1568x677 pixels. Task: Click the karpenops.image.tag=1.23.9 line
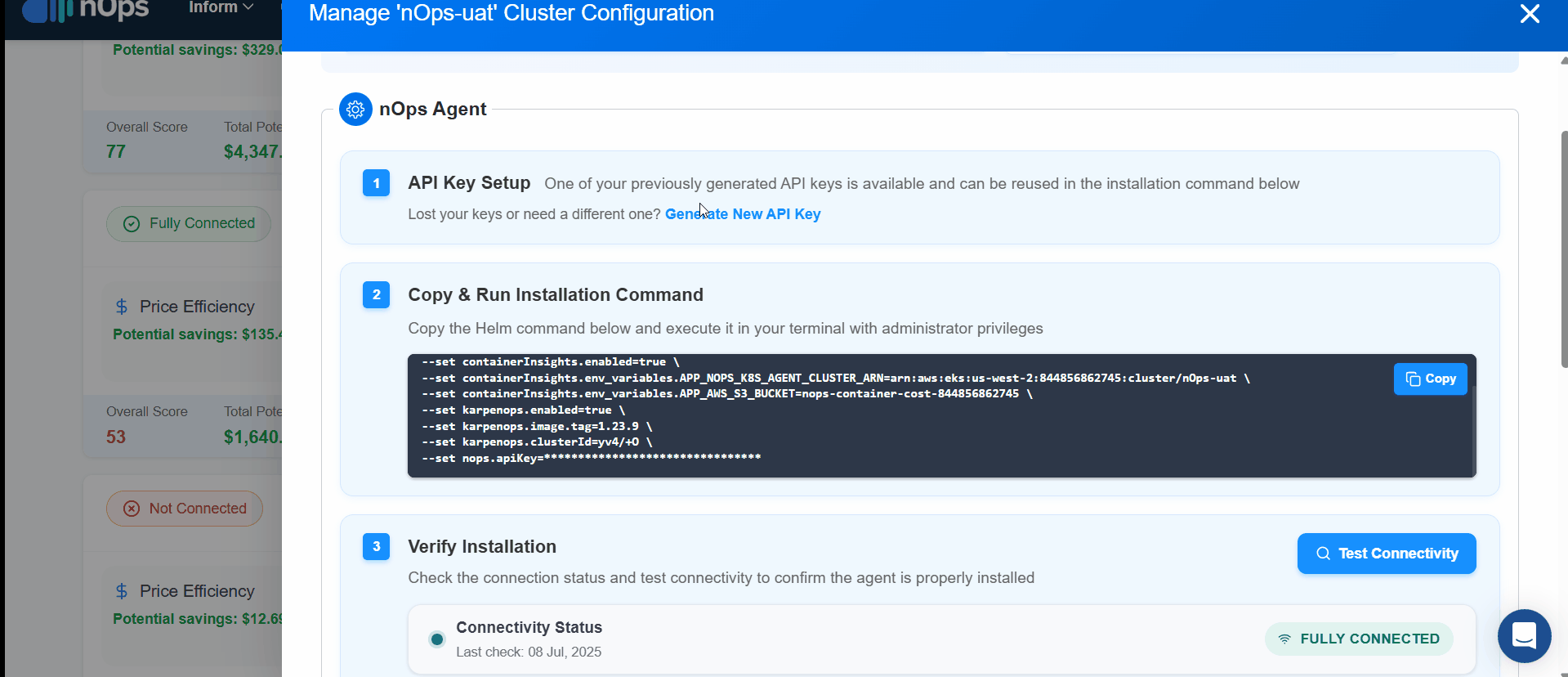click(x=537, y=426)
